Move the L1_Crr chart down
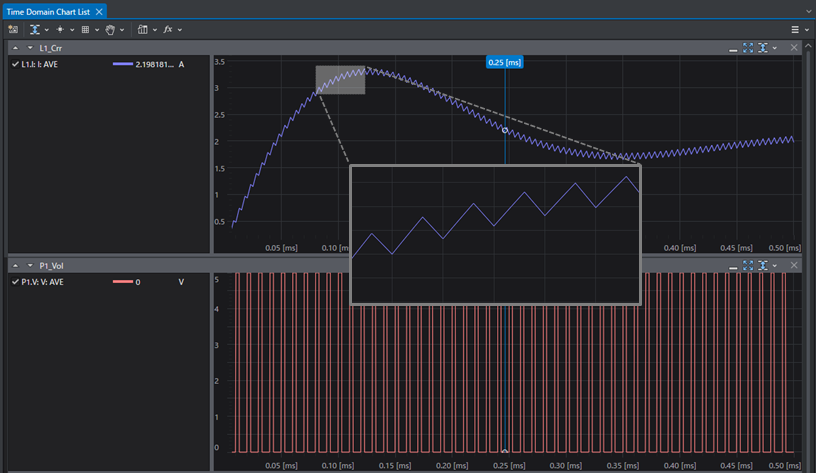 tap(30, 48)
